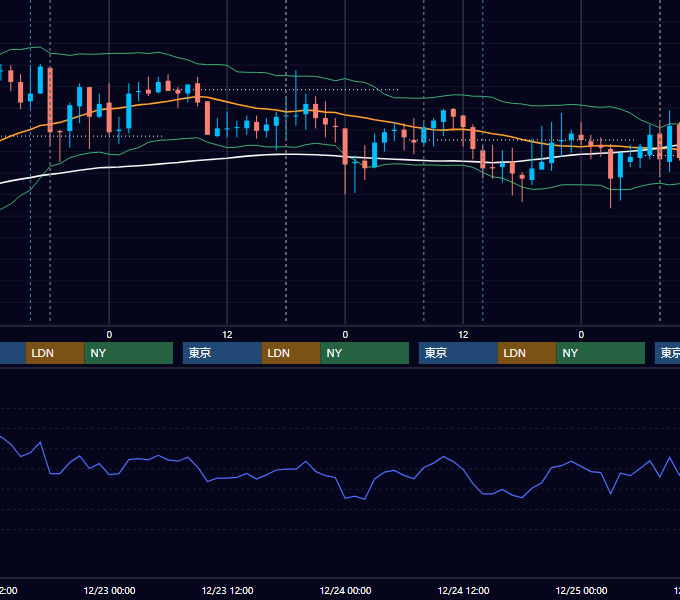
Task: Click the 12/23 12:00 time axis label
Action: pyautogui.click(x=227, y=590)
